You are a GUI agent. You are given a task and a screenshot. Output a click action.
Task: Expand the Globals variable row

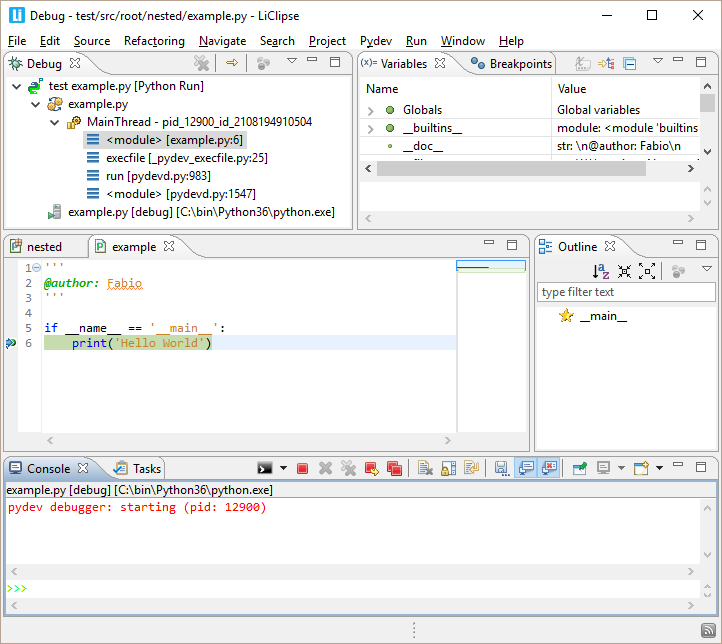(x=371, y=110)
